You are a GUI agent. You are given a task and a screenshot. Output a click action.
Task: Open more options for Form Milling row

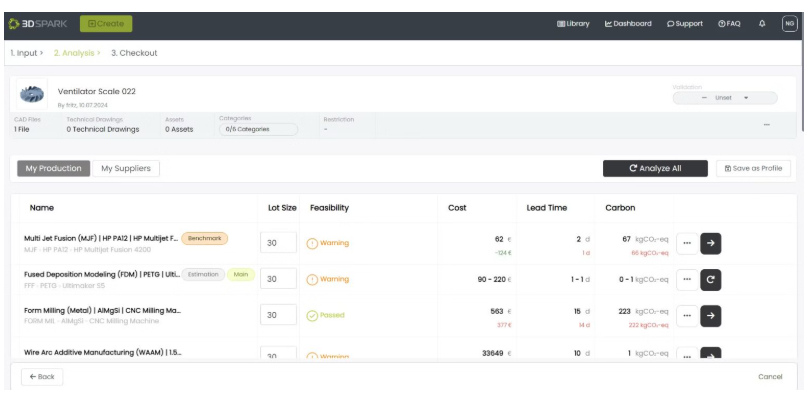click(x=686, y=315)
